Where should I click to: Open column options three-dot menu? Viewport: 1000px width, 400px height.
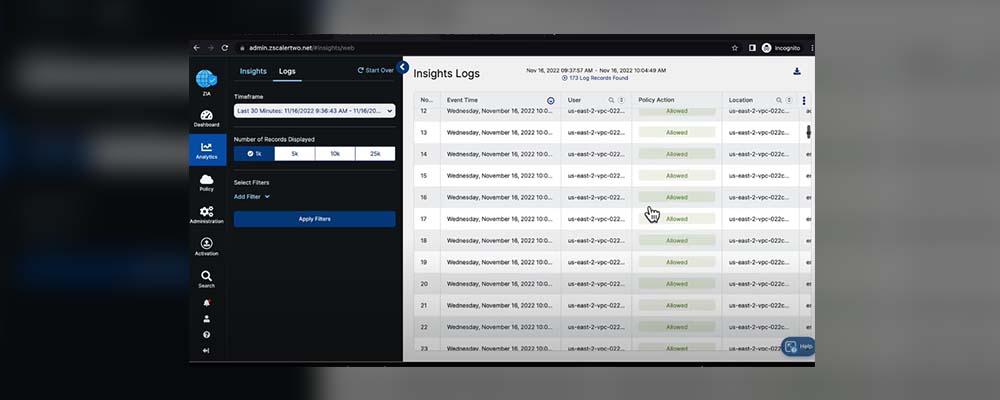coord(804,101)
